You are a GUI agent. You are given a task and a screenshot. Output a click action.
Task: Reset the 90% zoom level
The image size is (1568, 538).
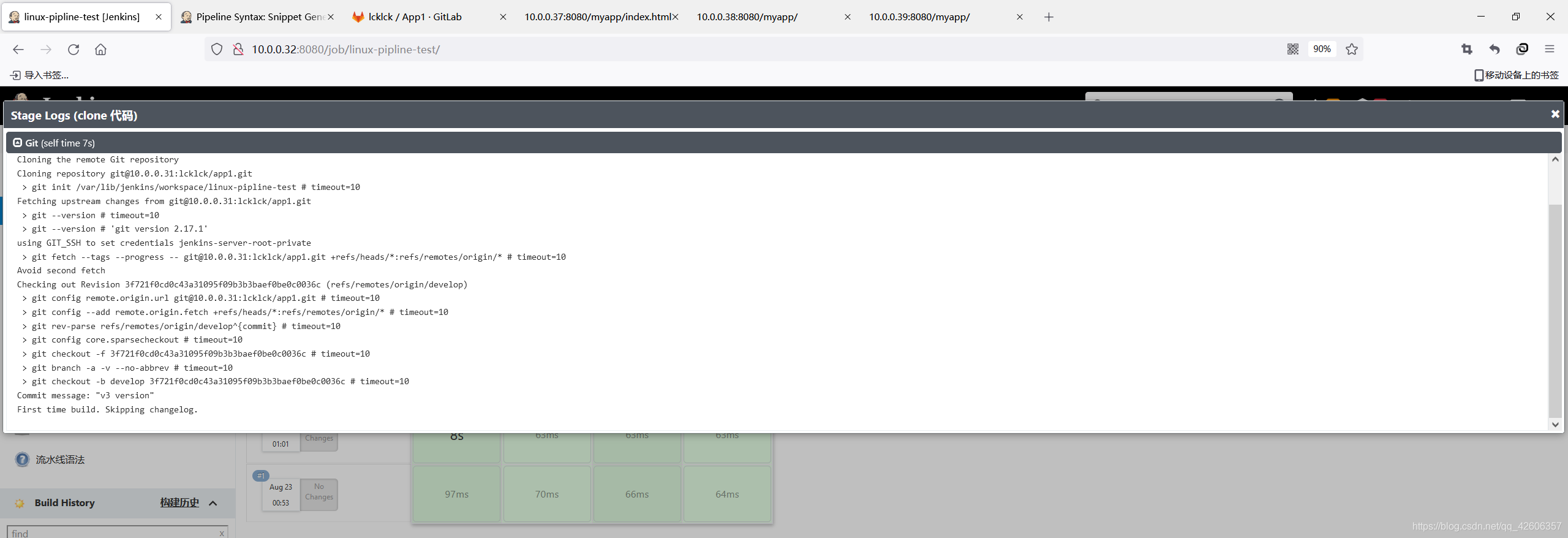point(1322,49)
